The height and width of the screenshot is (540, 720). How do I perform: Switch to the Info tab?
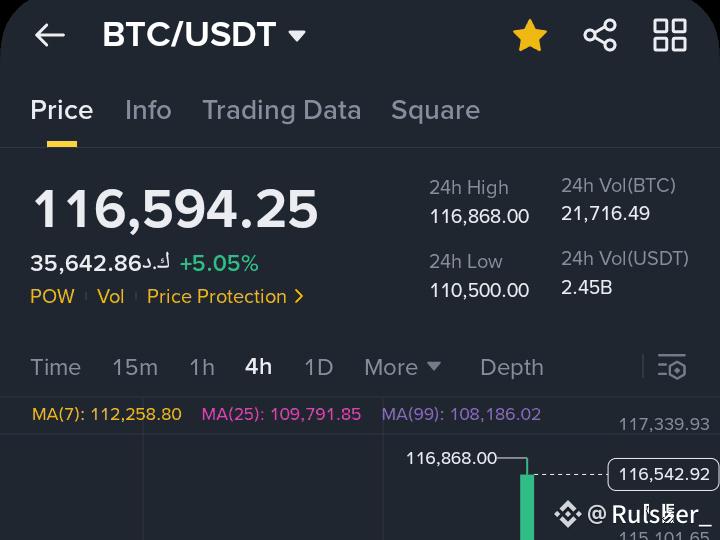(148, 110)
